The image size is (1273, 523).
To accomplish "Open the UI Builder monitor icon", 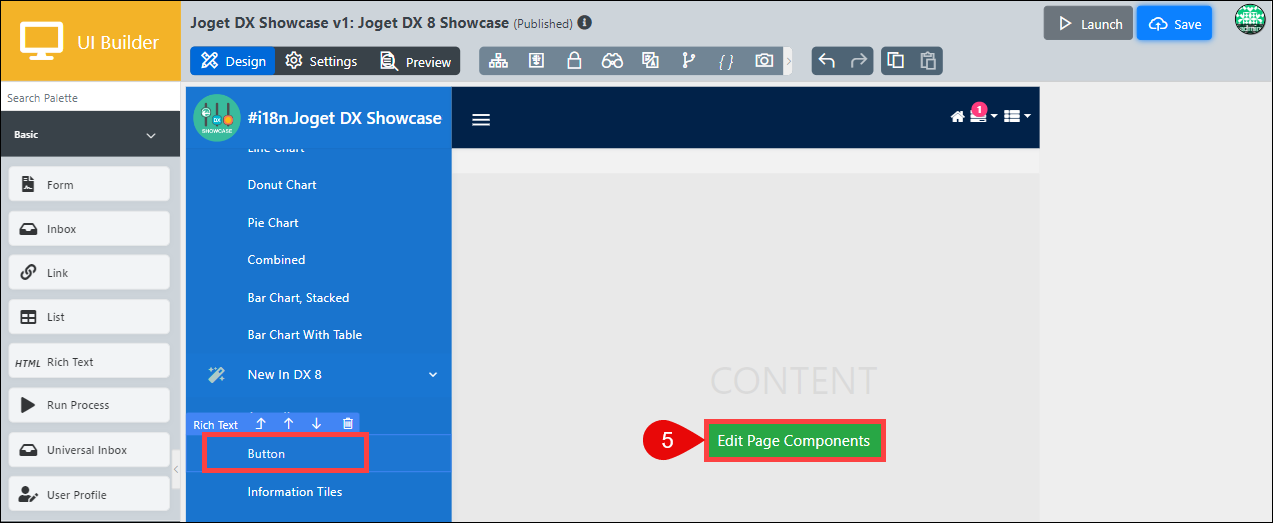I will point(40,42).
